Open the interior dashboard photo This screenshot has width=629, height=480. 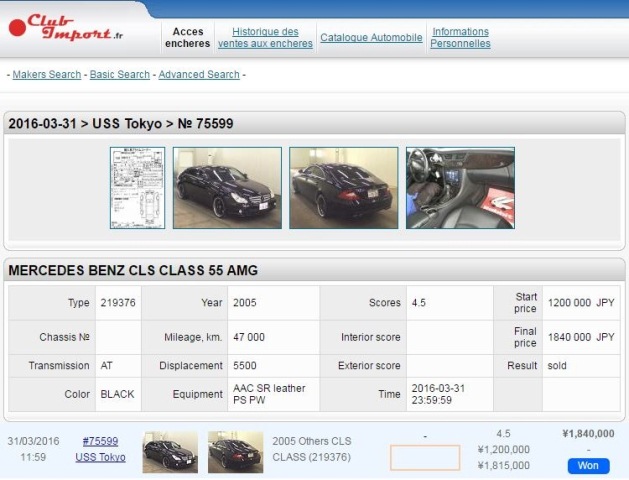460,188
